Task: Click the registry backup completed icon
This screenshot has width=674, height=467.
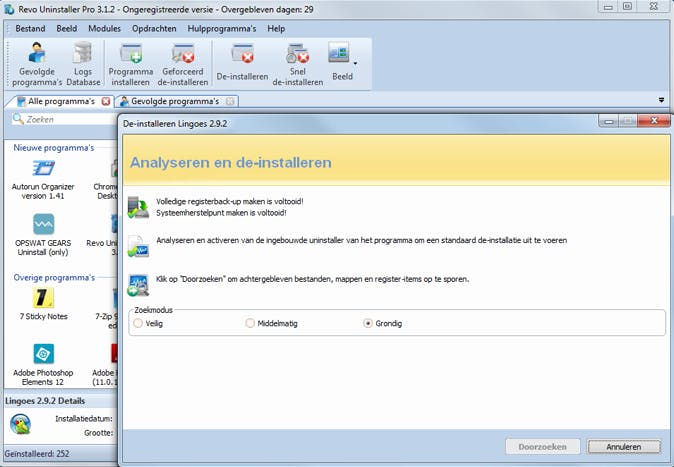Action: (x=138, y=207)
